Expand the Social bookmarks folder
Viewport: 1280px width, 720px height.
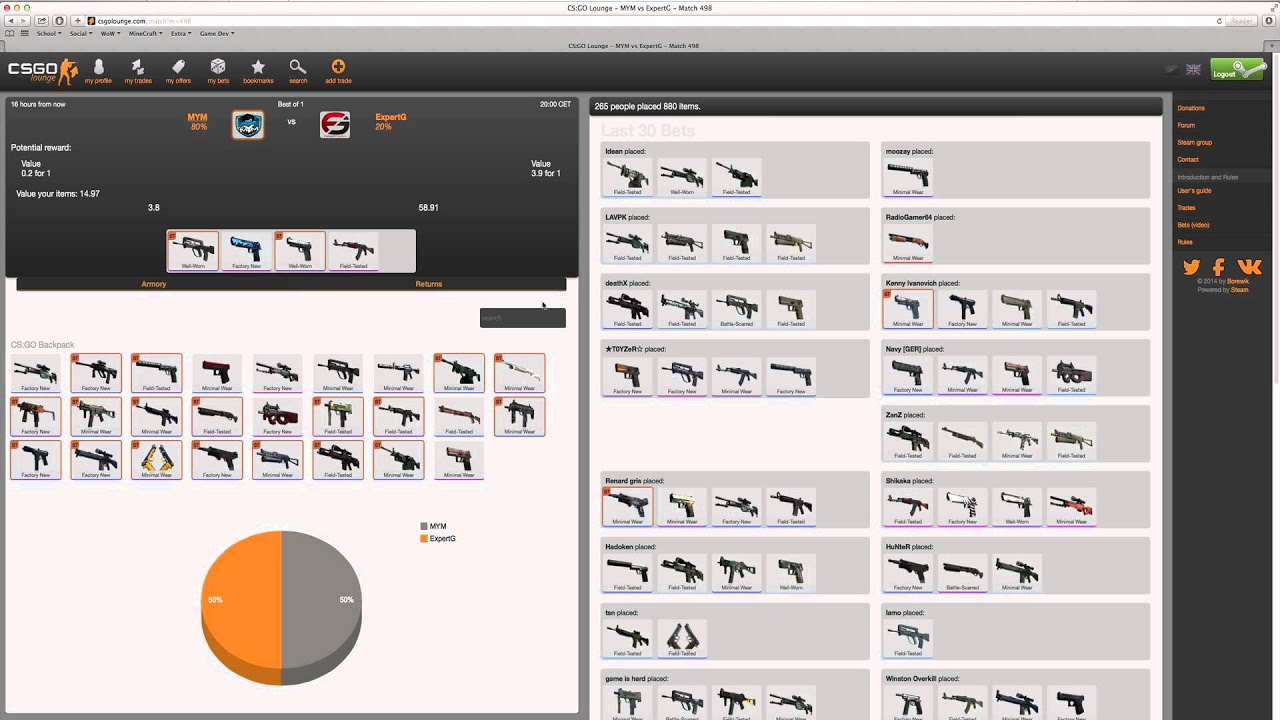(x=80, y=33)
